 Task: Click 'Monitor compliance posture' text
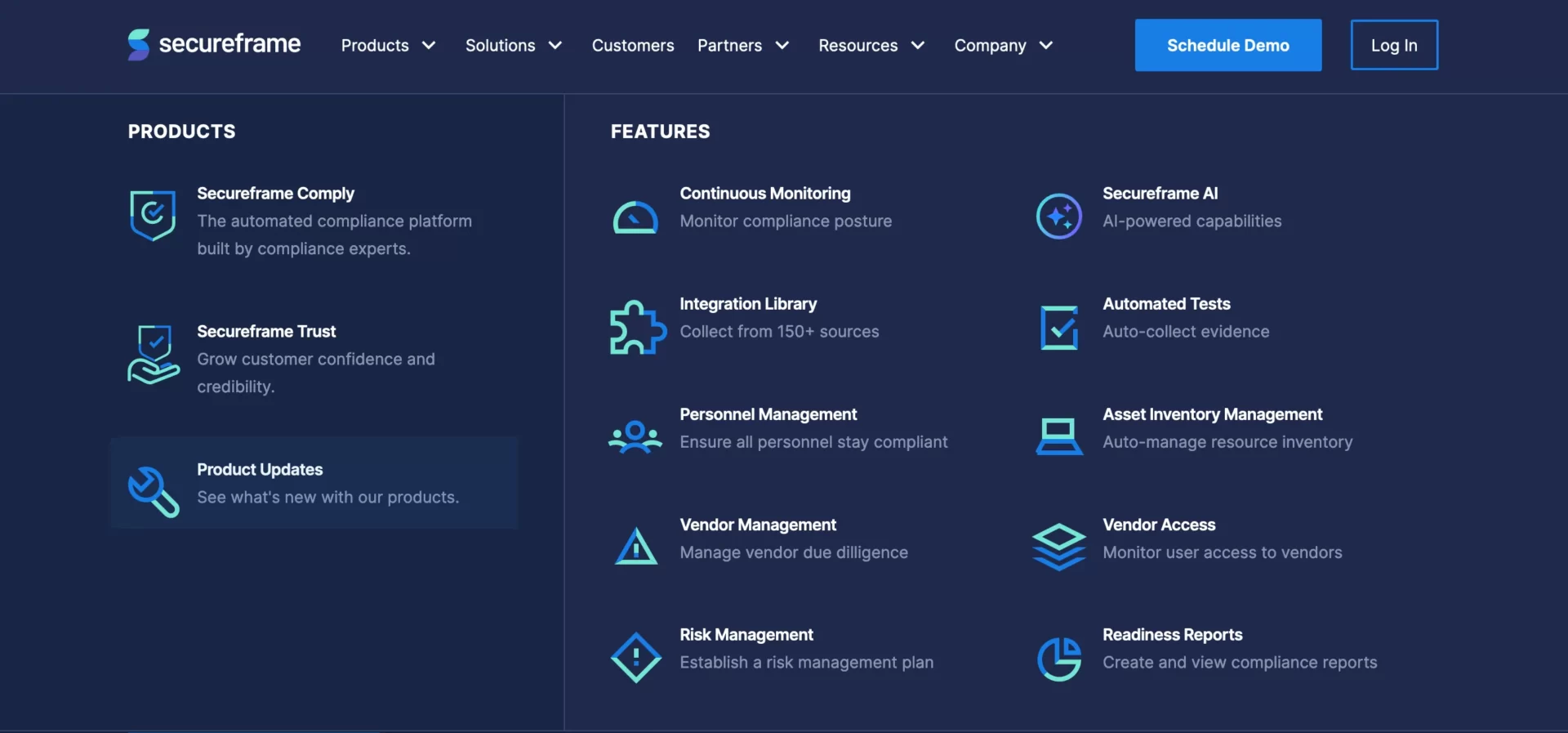(786, 221)
